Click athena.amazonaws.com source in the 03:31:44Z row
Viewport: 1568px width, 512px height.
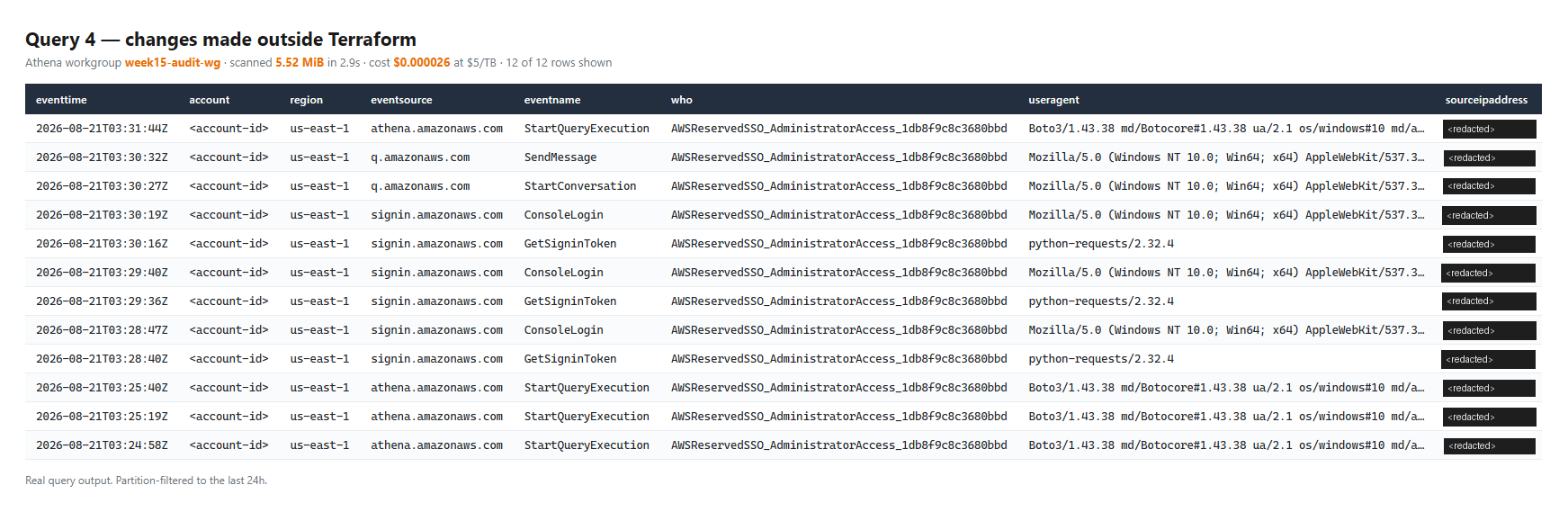click(x=436, y=129)
